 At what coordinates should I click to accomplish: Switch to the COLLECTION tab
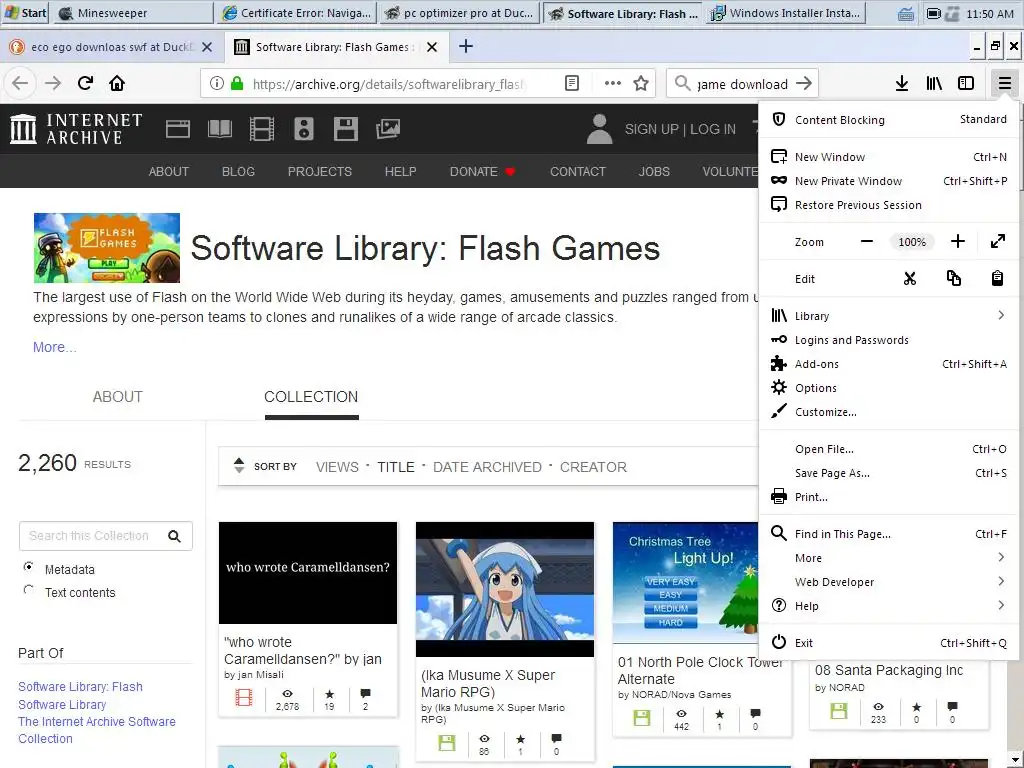pyautogui.click(x=311, y=397)
